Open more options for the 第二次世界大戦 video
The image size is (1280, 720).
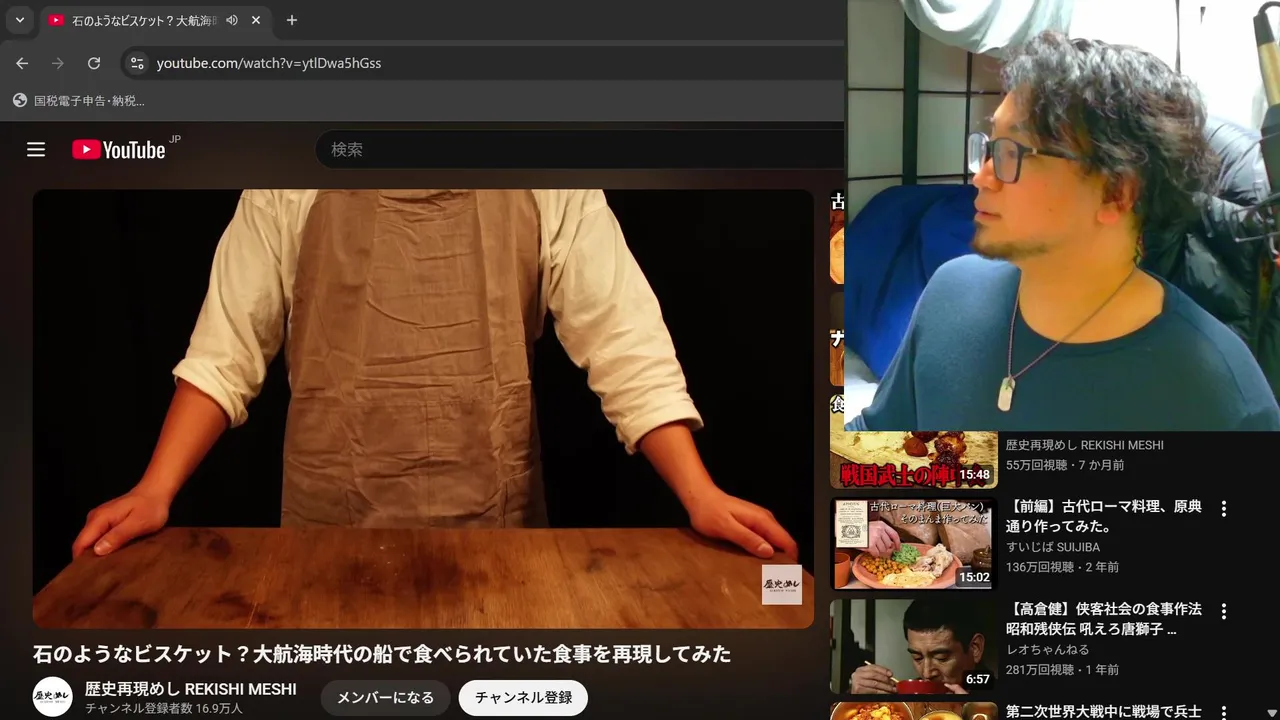point(1223,712)
